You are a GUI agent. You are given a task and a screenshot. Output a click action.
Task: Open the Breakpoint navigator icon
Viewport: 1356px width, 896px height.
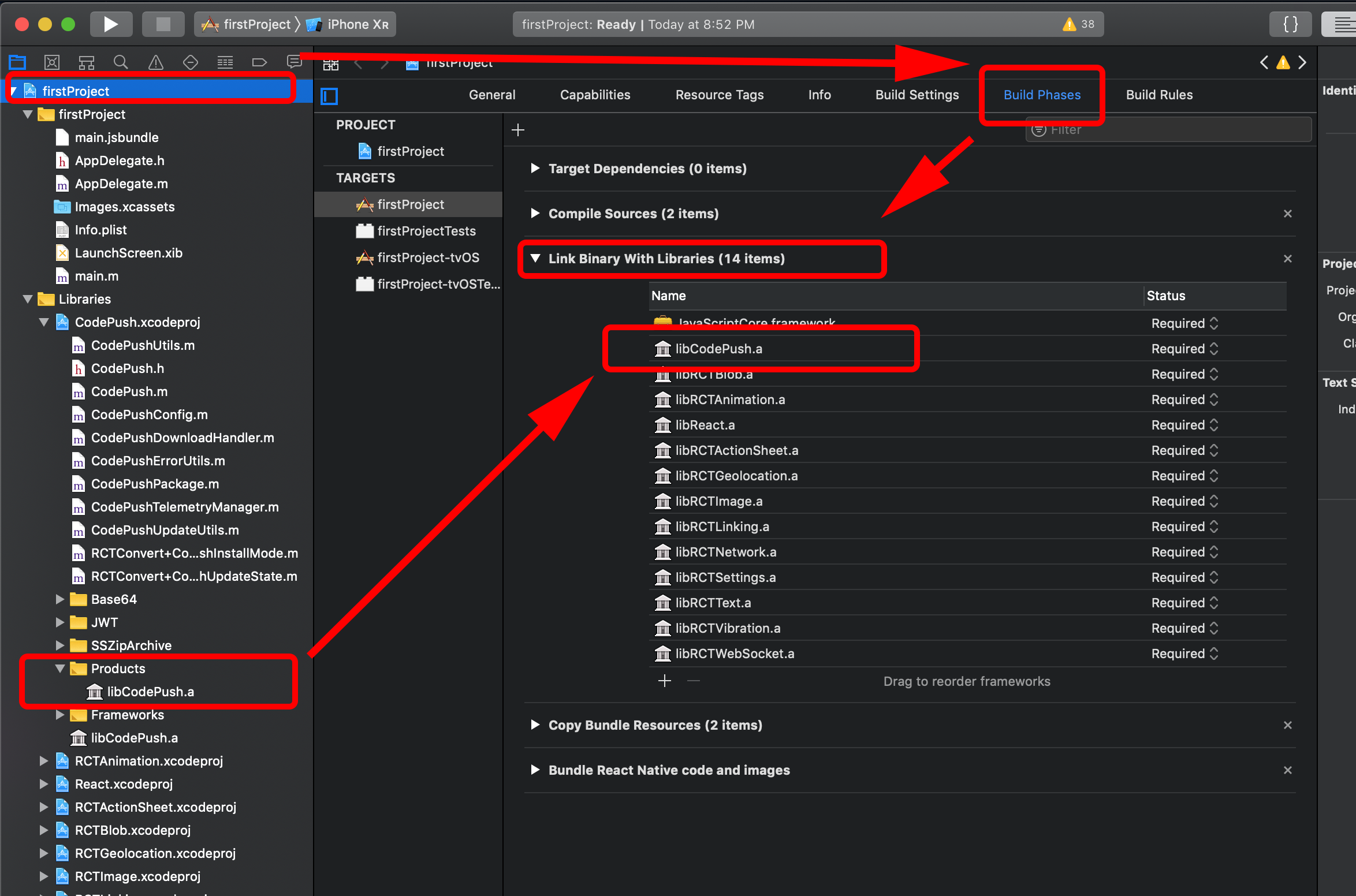pos(259,62)
